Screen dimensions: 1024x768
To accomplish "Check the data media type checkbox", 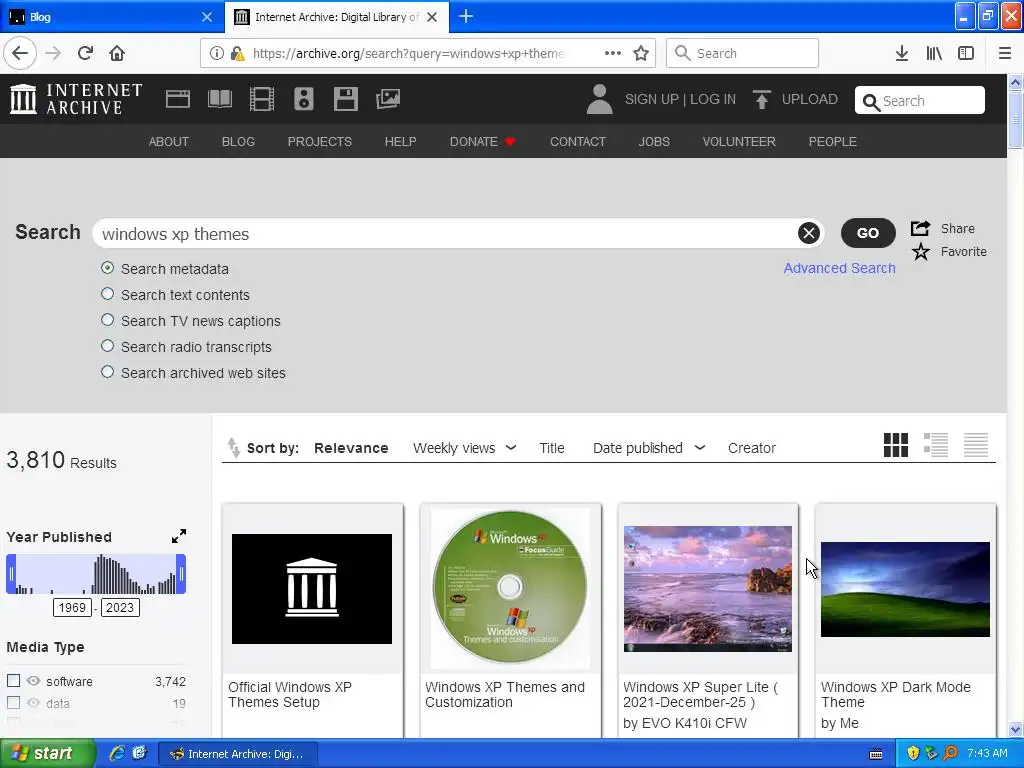I will coord(13,703).
